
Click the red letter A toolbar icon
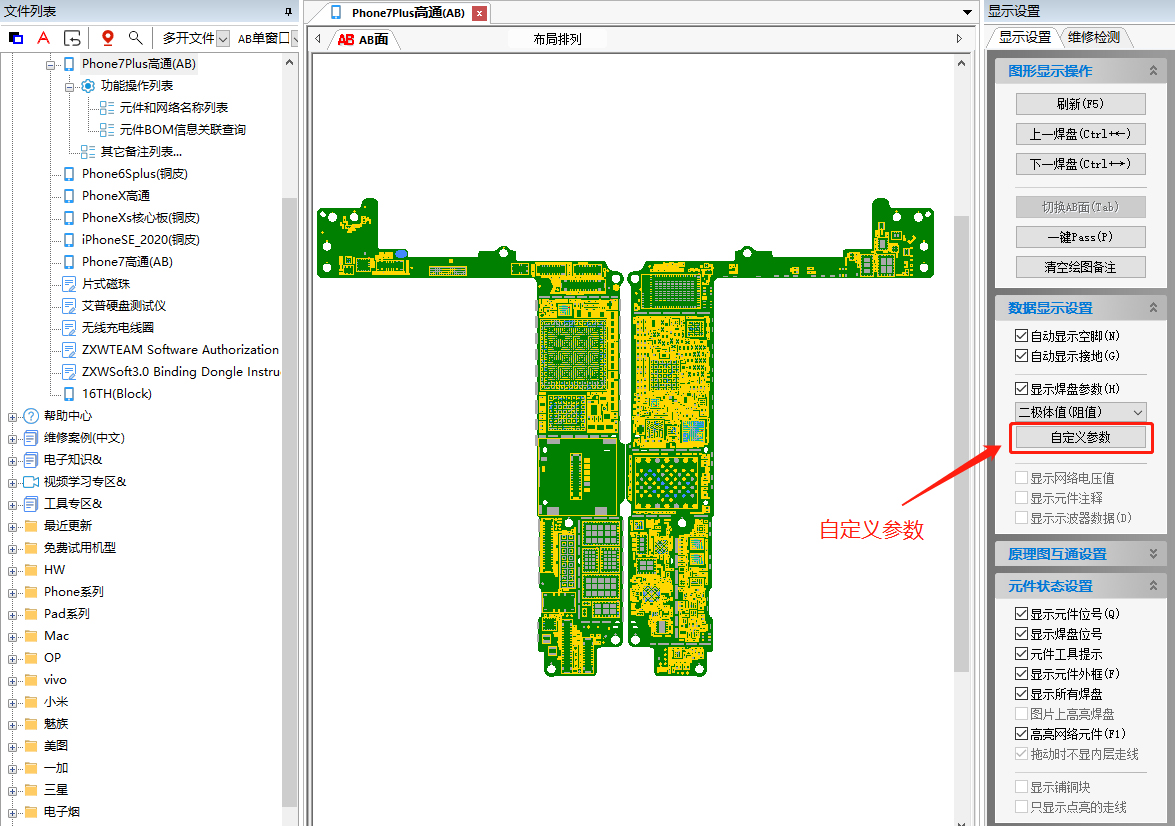43,38
